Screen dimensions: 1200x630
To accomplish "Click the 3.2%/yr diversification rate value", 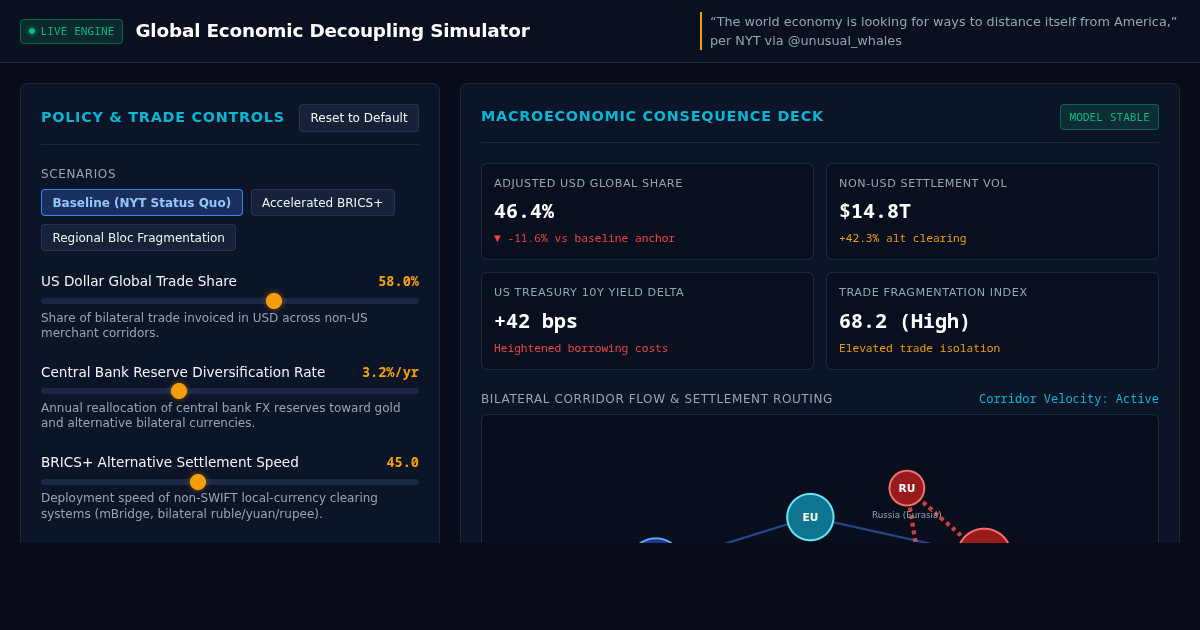I will (x=390, y=372).
